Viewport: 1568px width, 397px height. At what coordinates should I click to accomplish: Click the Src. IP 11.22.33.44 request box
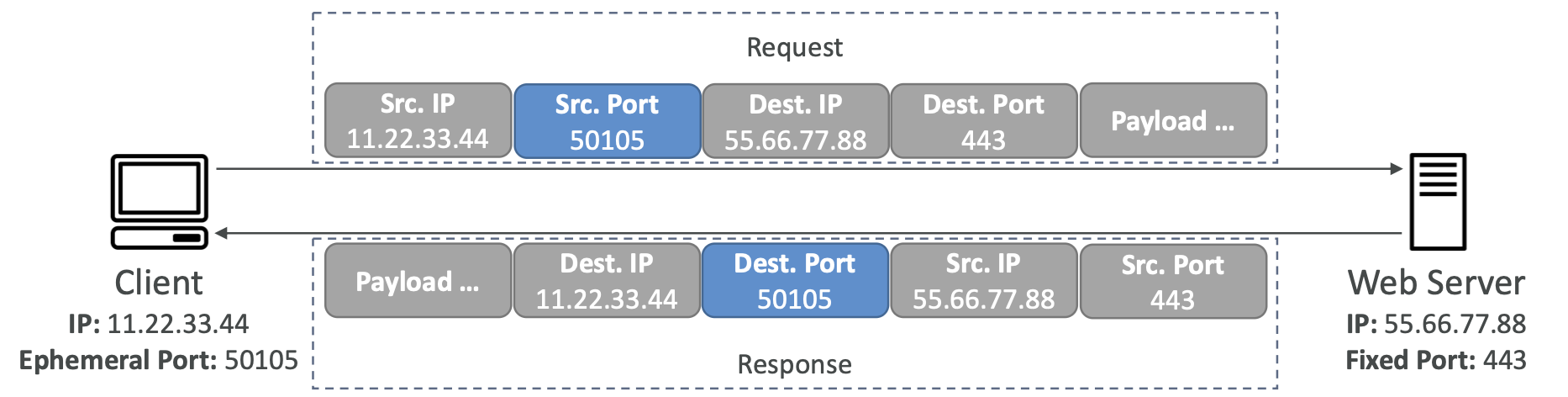[x=418, y=120]
